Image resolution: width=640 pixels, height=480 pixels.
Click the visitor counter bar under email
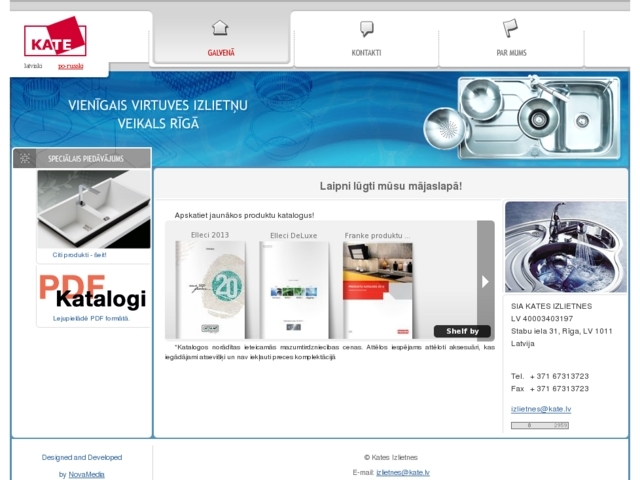pos(540,425)
